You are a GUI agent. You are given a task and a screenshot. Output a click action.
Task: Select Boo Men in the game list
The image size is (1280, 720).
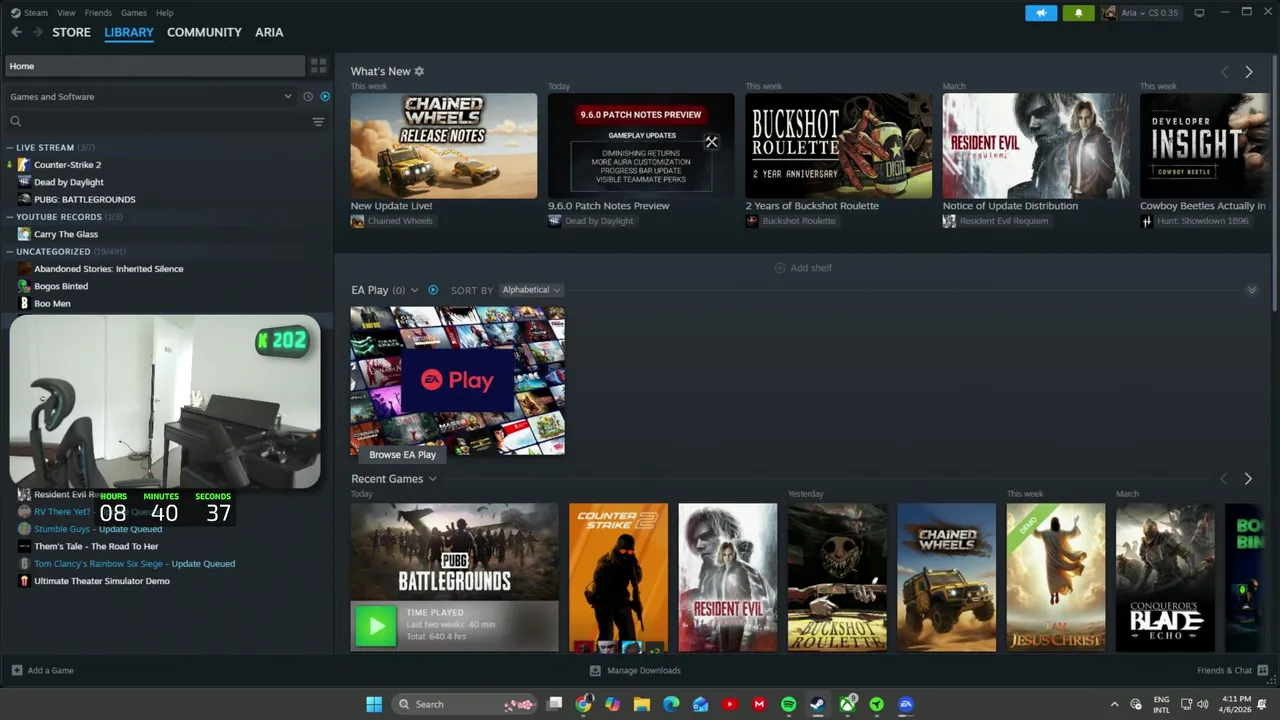tap(52, 303)
